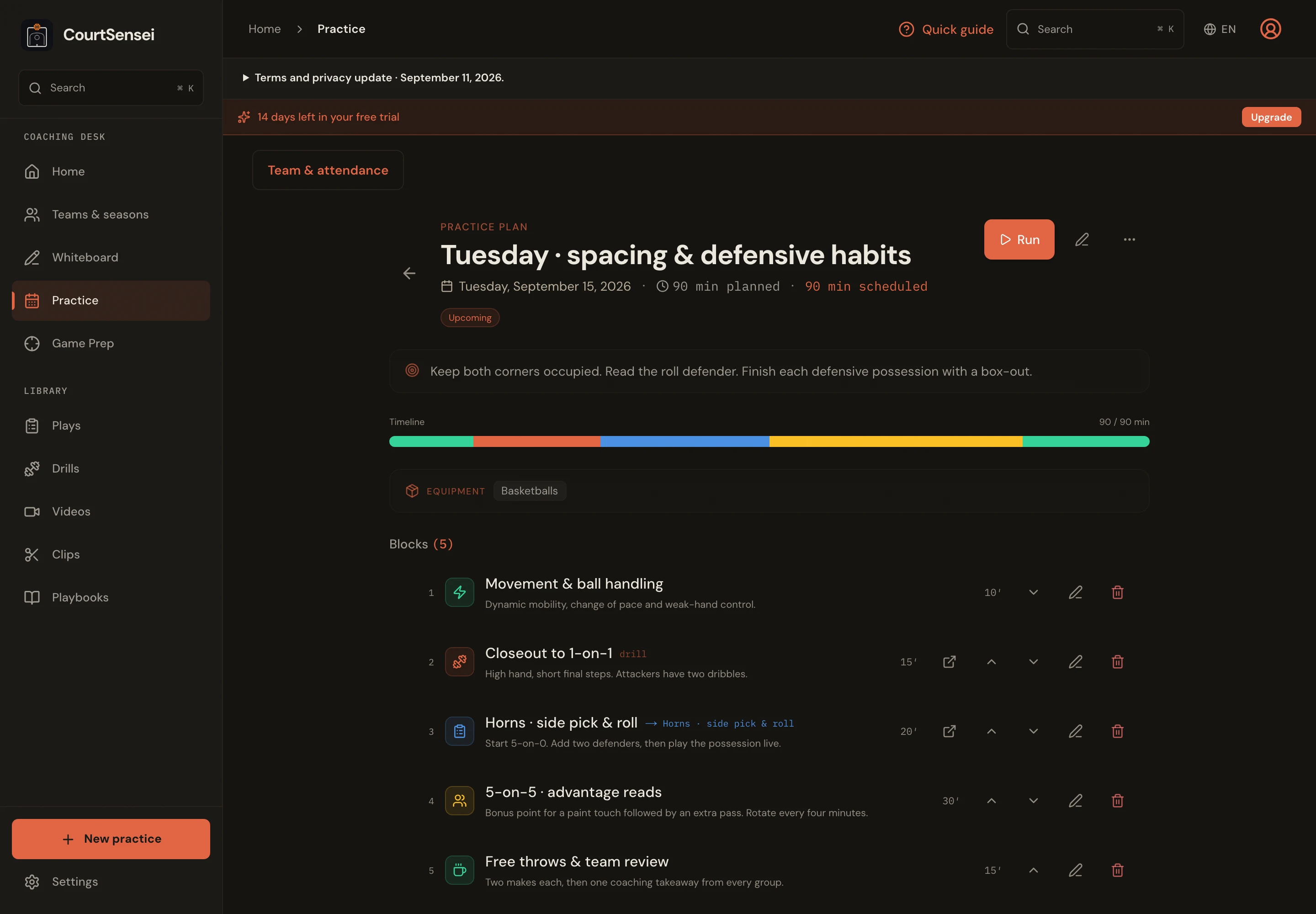This screenshot has width=1316, height=914.
Task: Open the EN language selector
Action: [x=1219, y=29]
